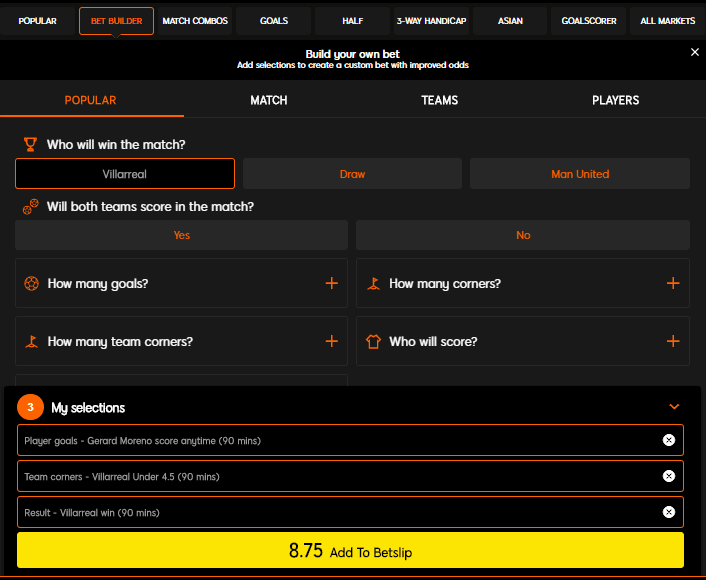Add the 8.75 bet to betslip

(350, 551)
